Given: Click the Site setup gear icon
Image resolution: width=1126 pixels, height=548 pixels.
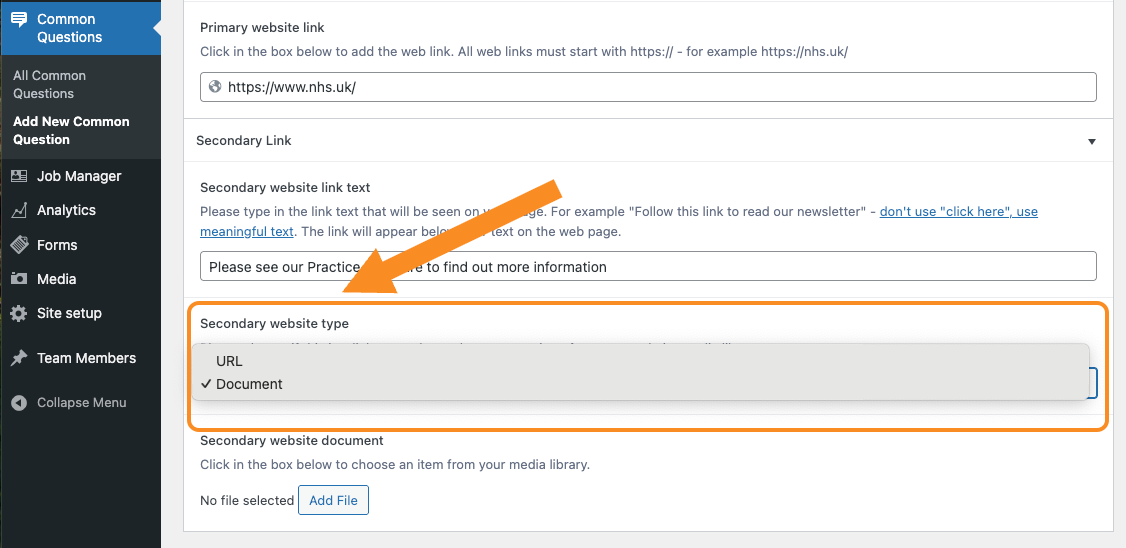Looking at the screenshot, I should pos(19,313).
